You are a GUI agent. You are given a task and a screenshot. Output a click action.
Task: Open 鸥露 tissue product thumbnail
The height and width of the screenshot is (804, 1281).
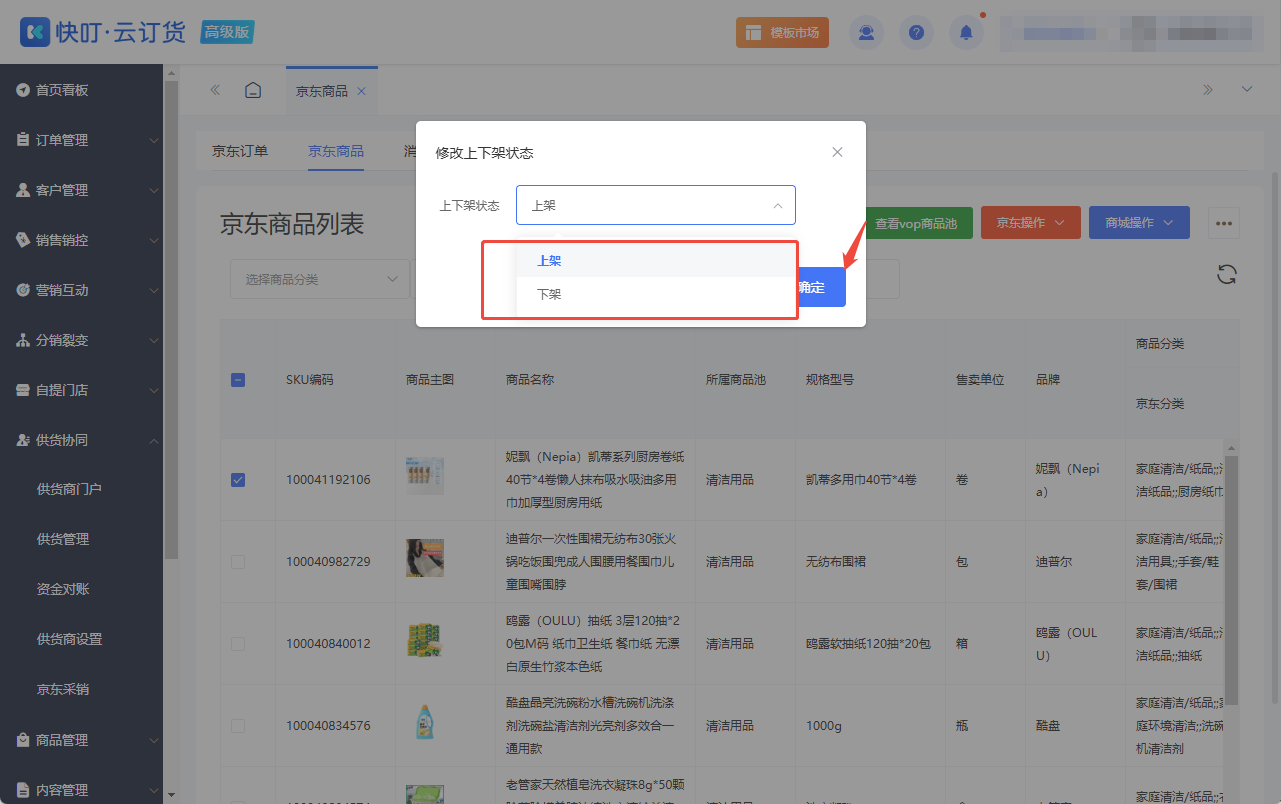click(x=425, y=640)
